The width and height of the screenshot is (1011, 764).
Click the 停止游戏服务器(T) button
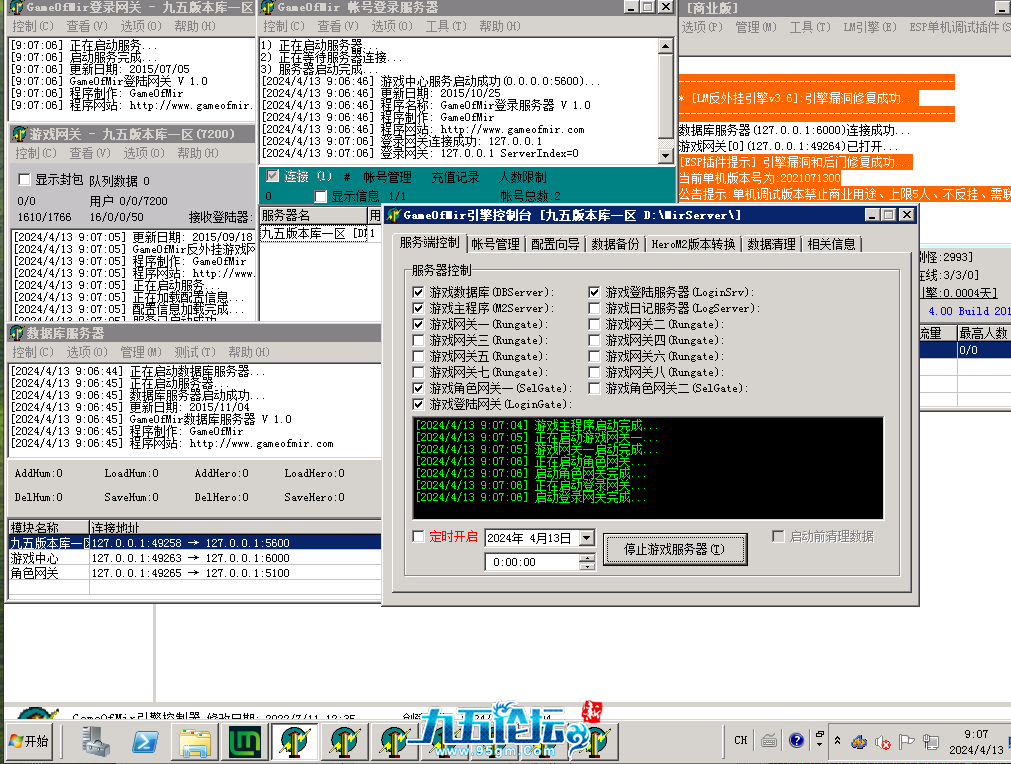tap(674, 549)
